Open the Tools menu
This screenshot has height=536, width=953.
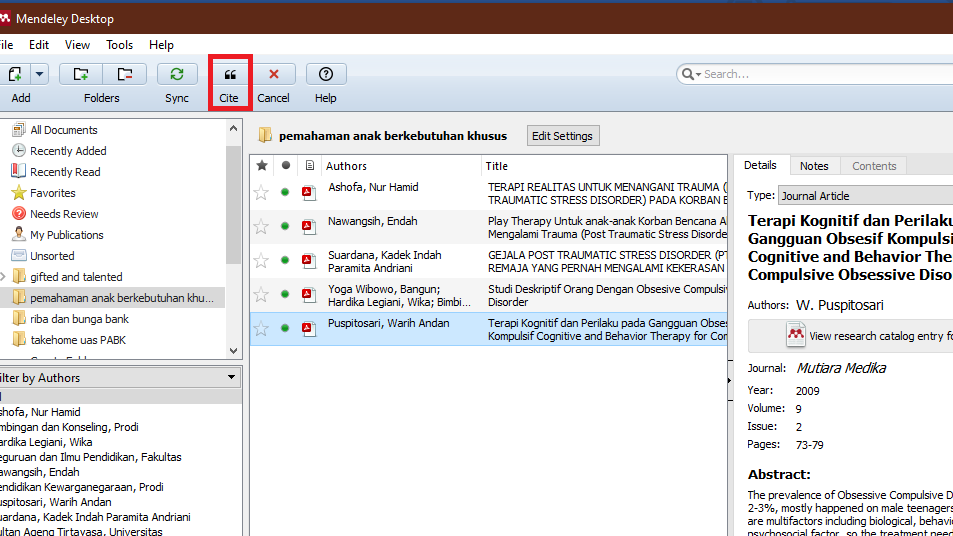pyautogui.click(x=119, y=45)
